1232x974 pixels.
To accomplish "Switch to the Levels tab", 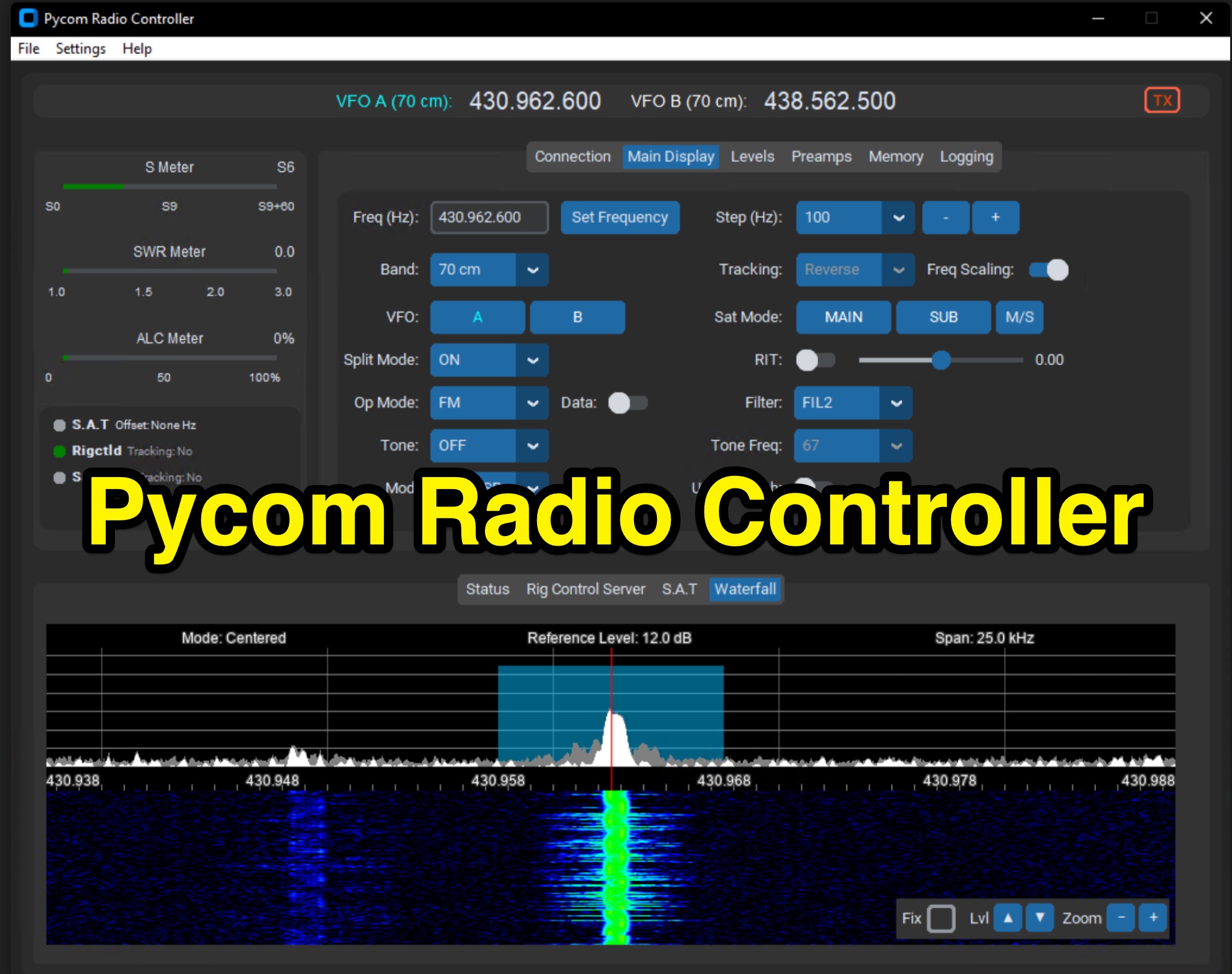I will pos(751,156).
